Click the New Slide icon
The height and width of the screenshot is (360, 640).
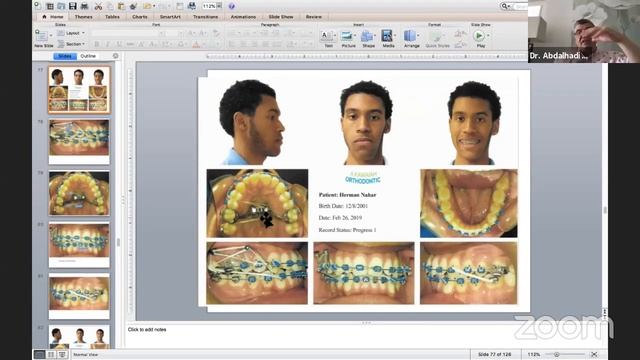coord(41,36)
